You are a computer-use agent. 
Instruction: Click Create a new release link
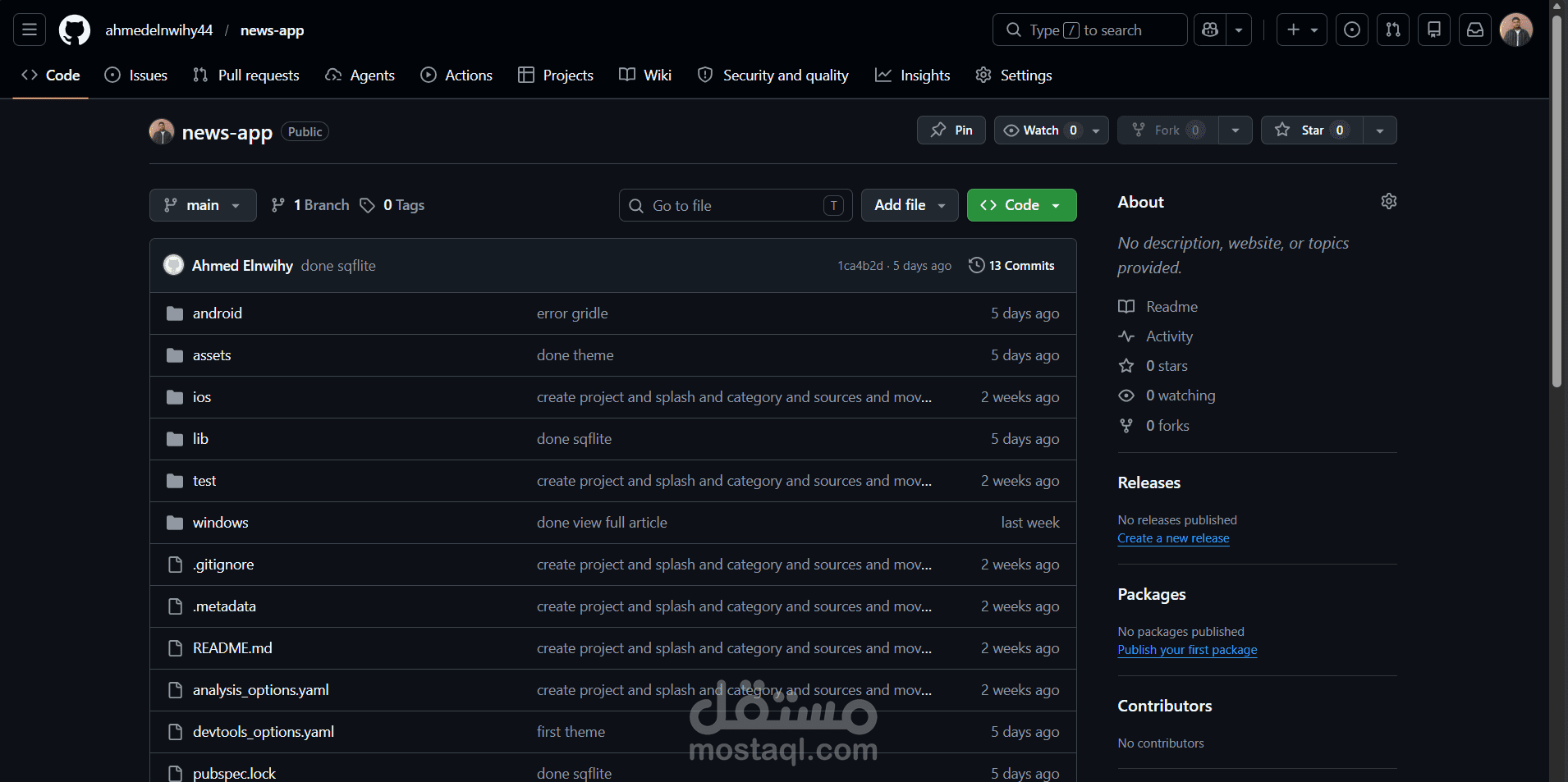(x=1173, y=538)
